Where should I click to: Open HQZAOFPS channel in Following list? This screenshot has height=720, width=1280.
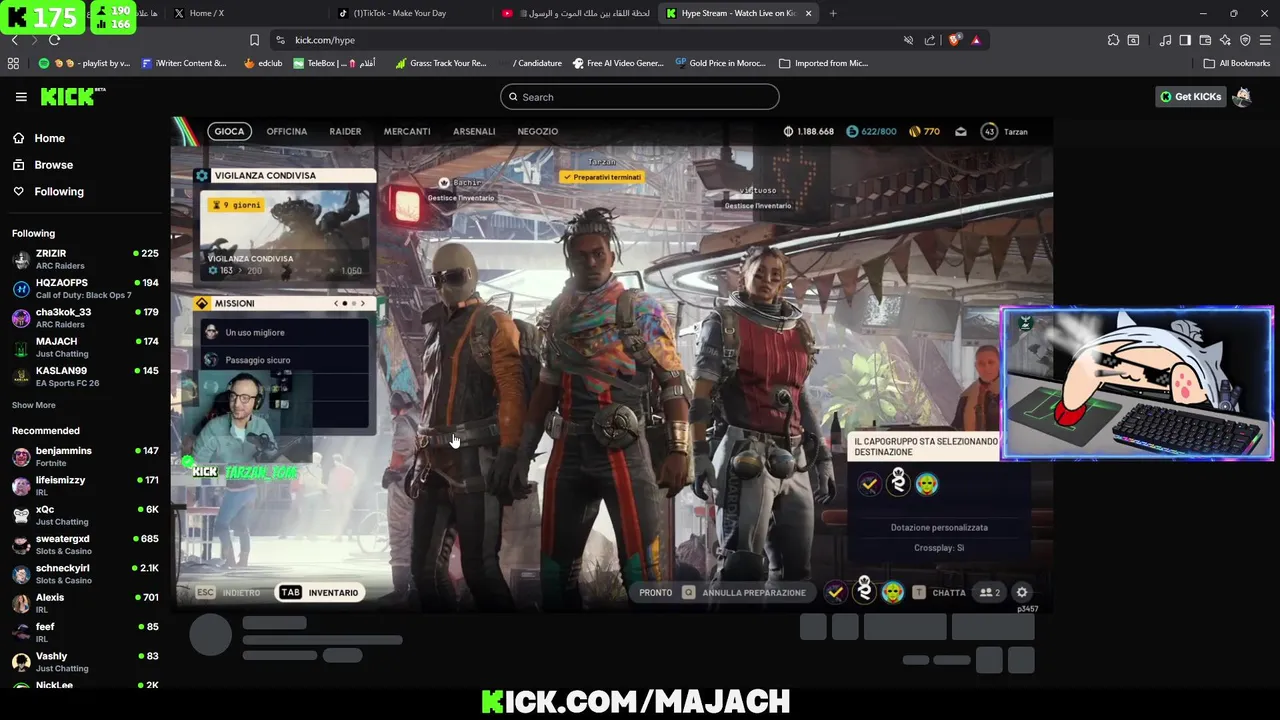point(85,289)
